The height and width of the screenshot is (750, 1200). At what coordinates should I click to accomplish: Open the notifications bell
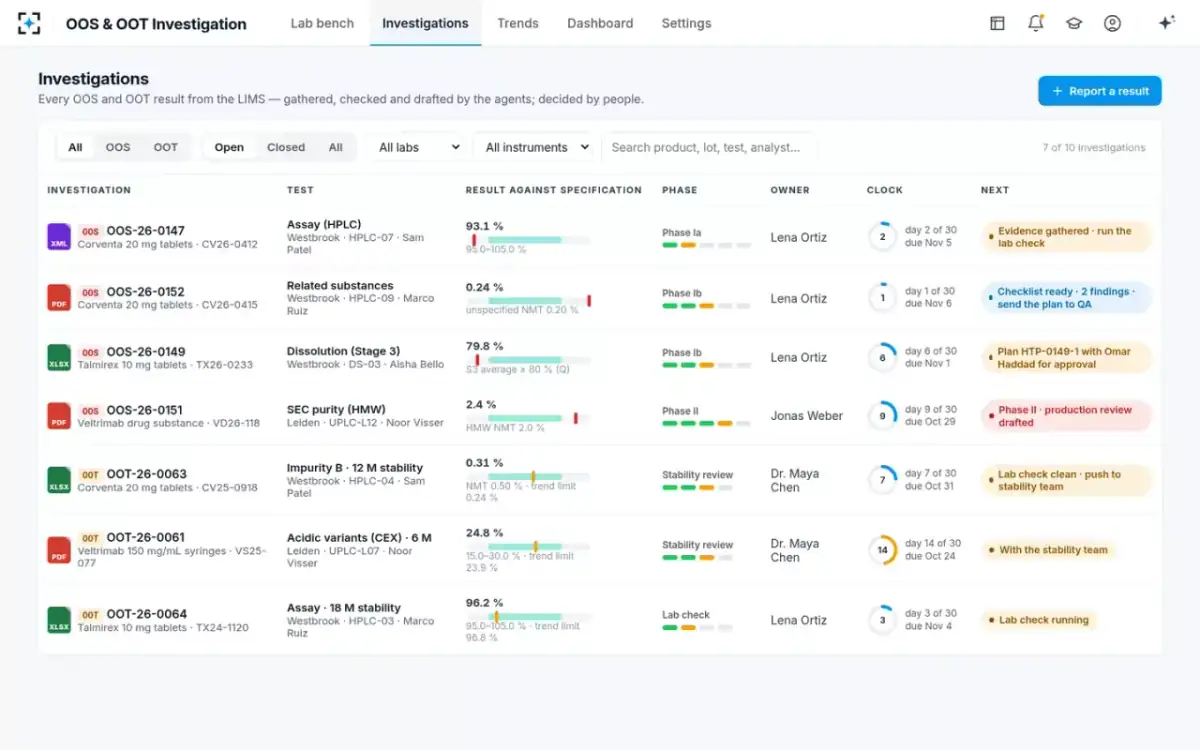pos(1036,23)
